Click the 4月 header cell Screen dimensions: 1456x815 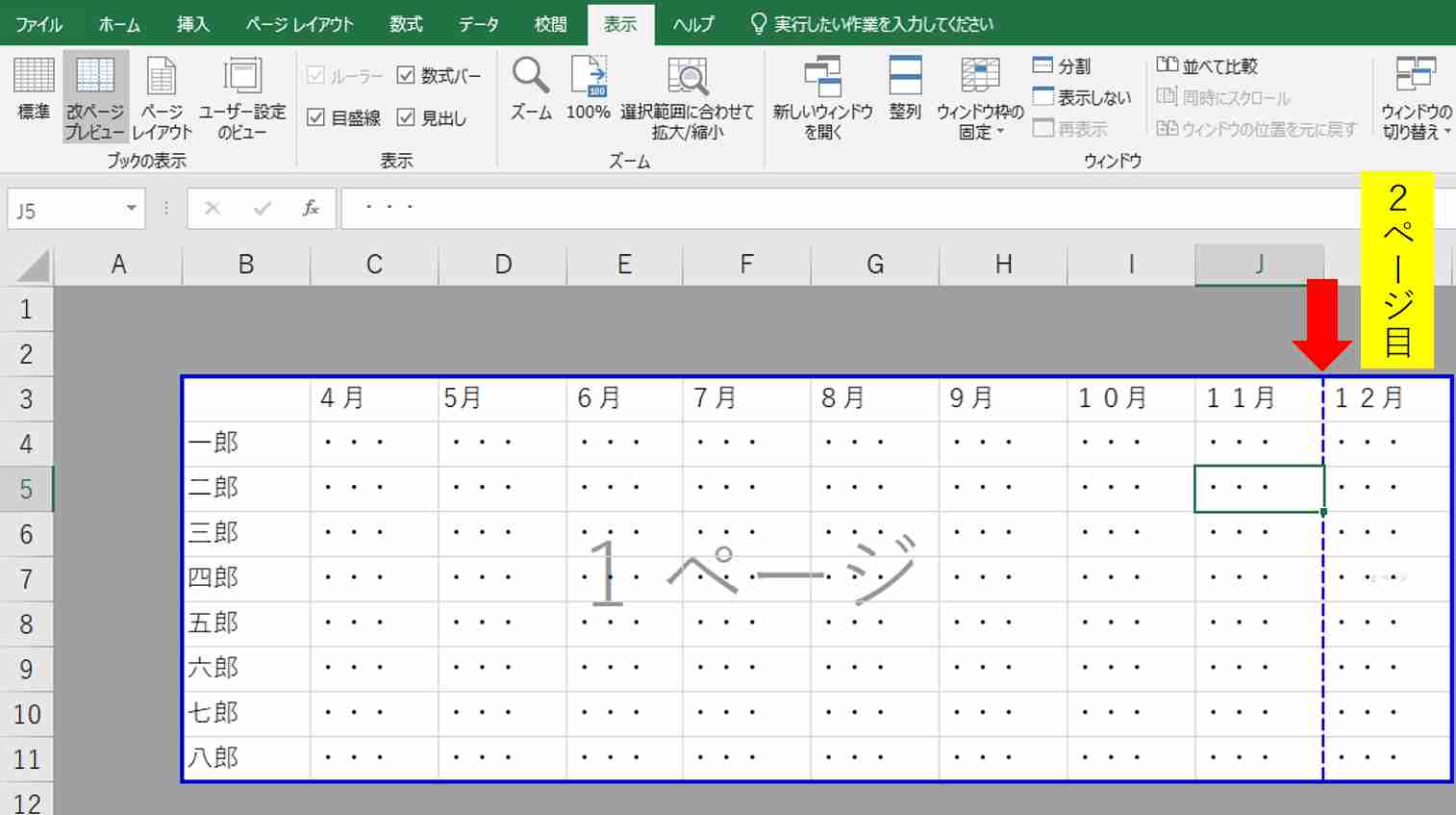374,398
